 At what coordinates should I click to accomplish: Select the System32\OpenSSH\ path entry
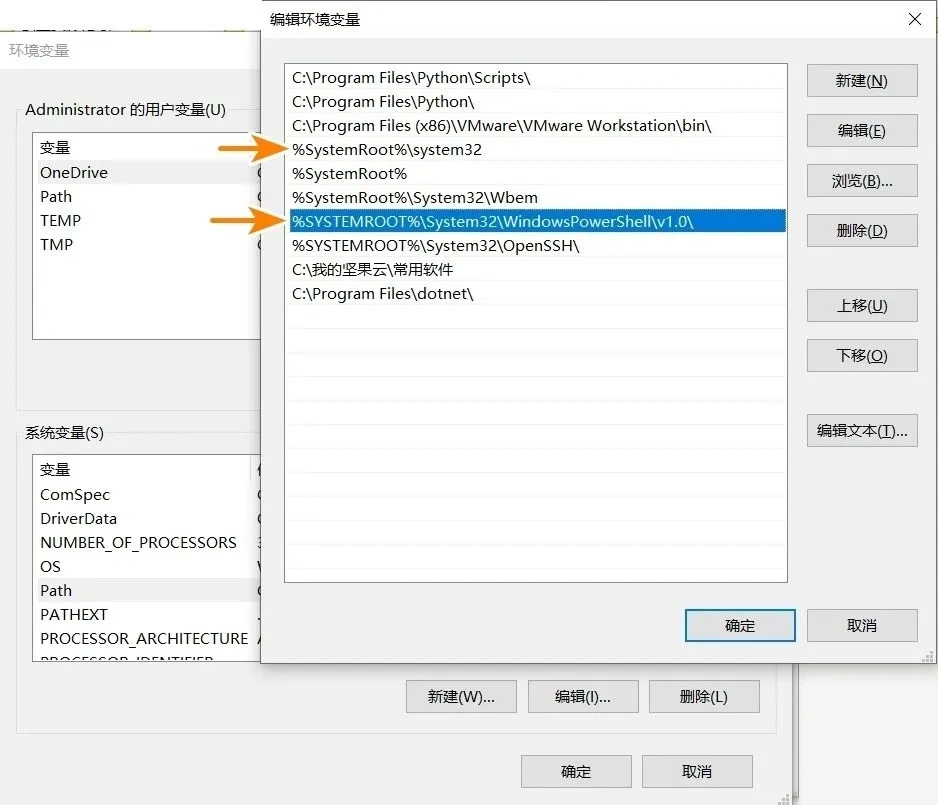[537, 246]
